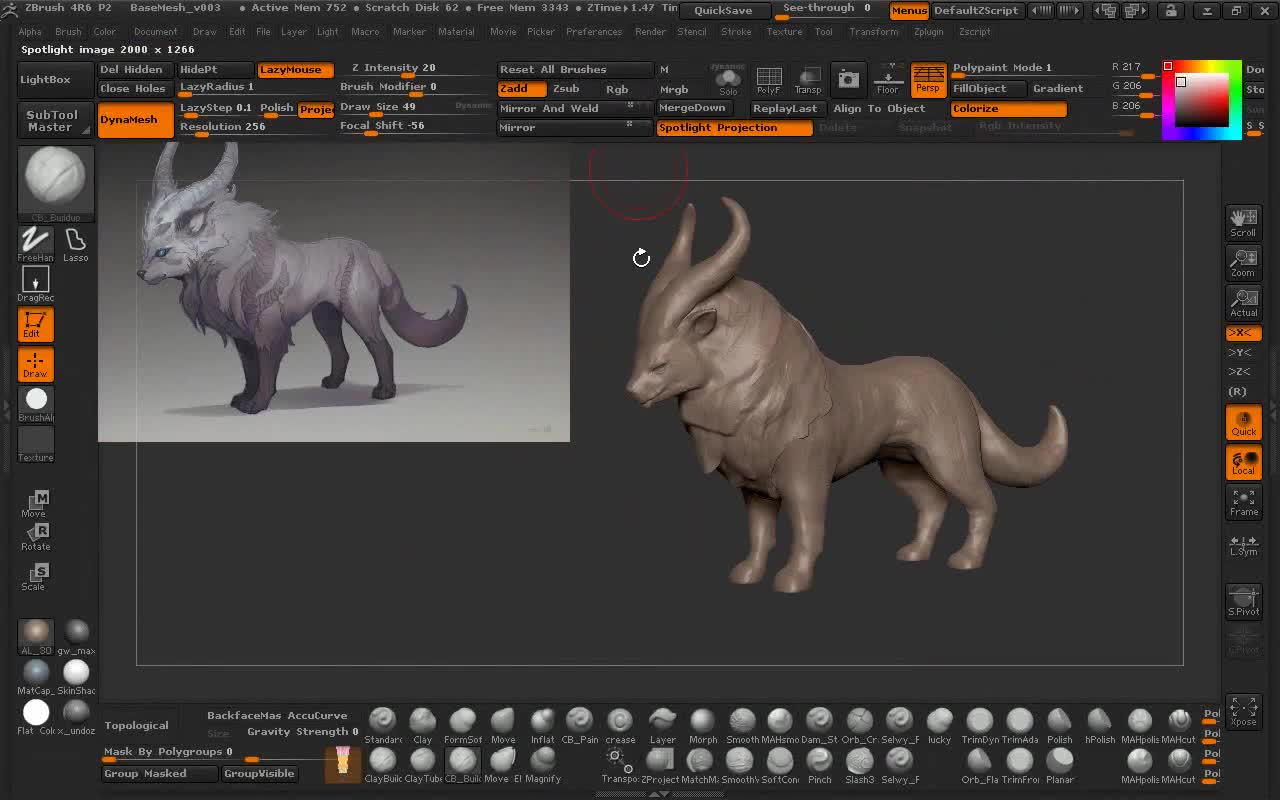Toggle Local transformations button
Viewport: 1280px width, 800px height.
(x=1244, y=462)
